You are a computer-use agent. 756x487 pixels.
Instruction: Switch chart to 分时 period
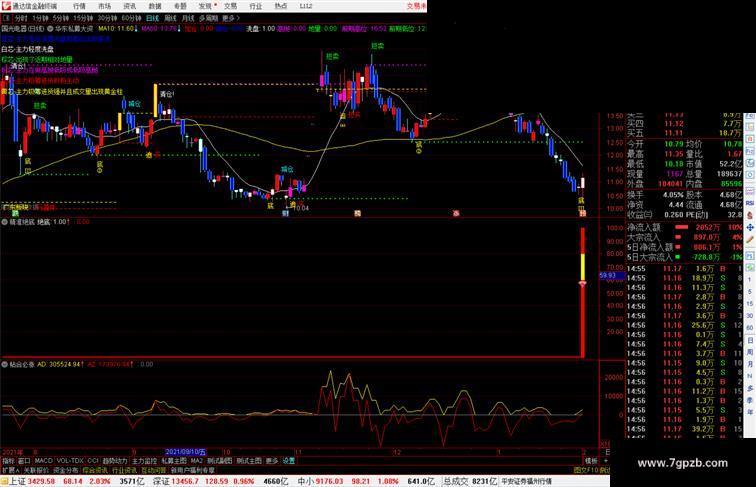coord(21,18)
